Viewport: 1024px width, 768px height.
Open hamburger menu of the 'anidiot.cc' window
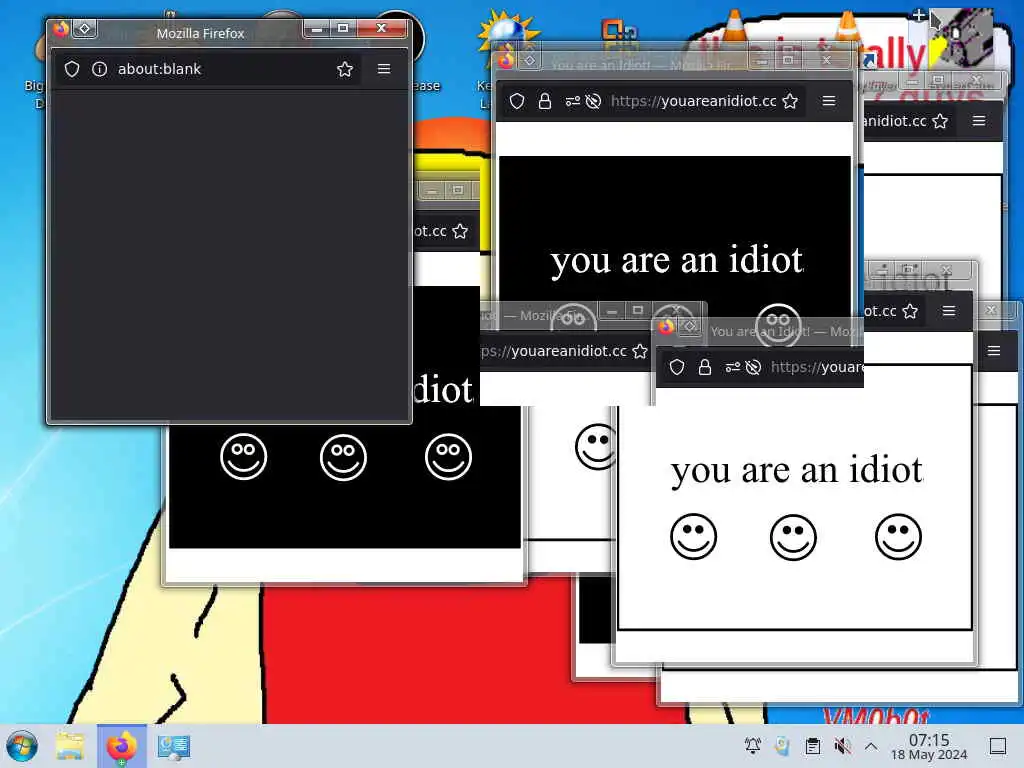coord(979,121)
